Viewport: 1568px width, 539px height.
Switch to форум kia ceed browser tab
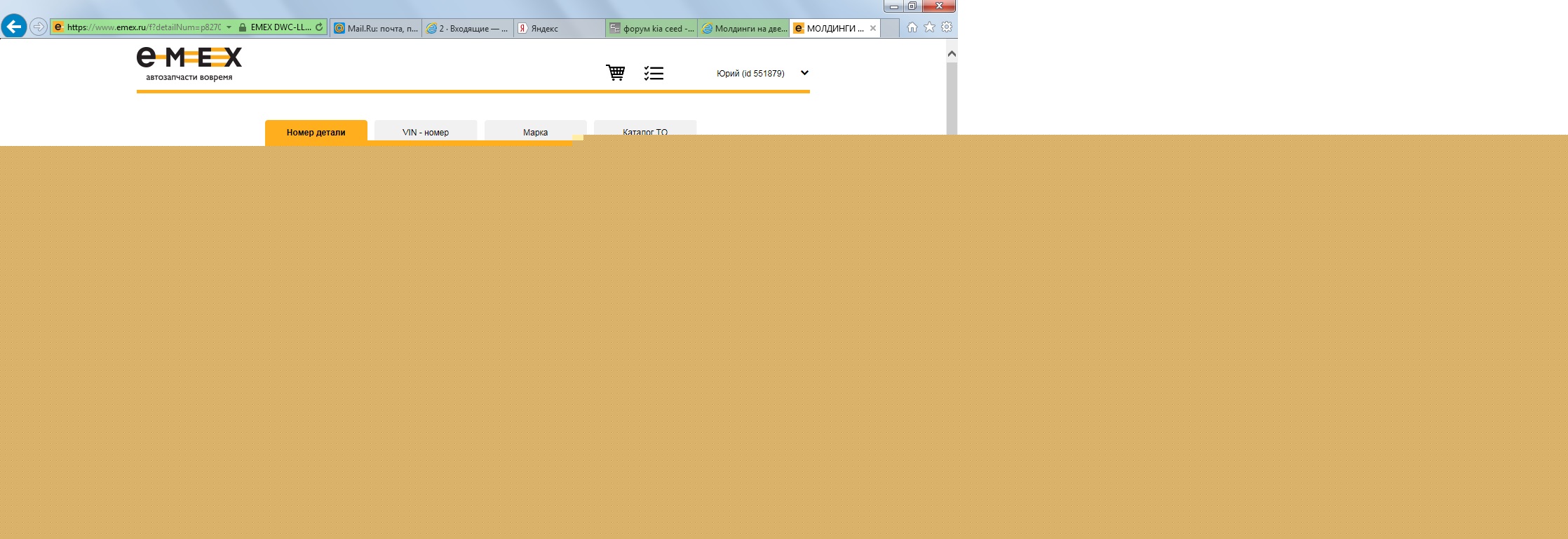tap(651, 28)
